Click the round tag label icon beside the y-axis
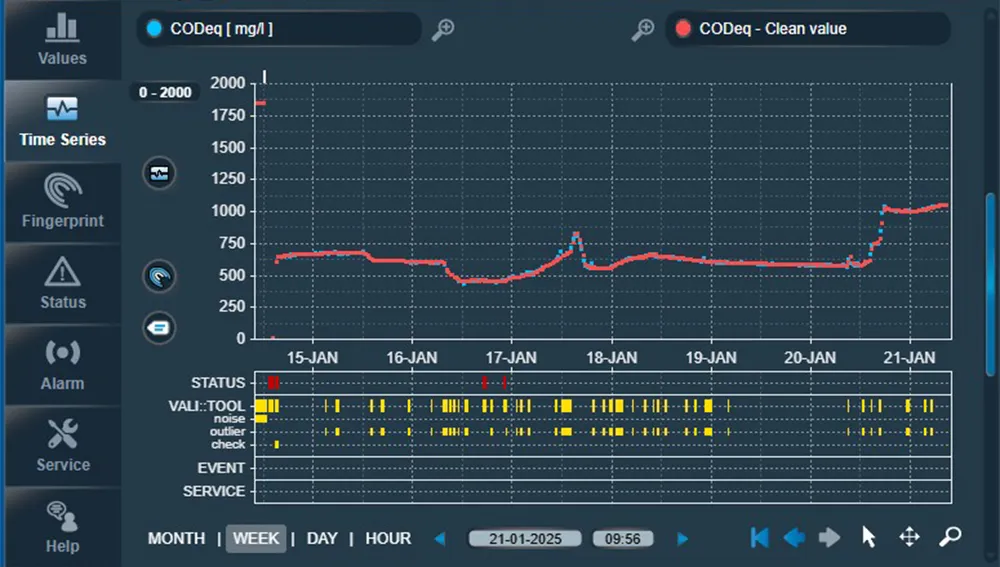Image resolution: width=1000 pixels, height=567 pixels. (x=160, y=327)
